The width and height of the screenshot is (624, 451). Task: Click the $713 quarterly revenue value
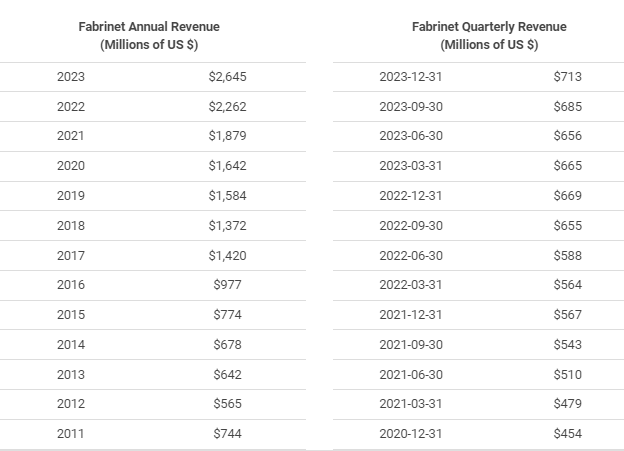coord(568,76)
